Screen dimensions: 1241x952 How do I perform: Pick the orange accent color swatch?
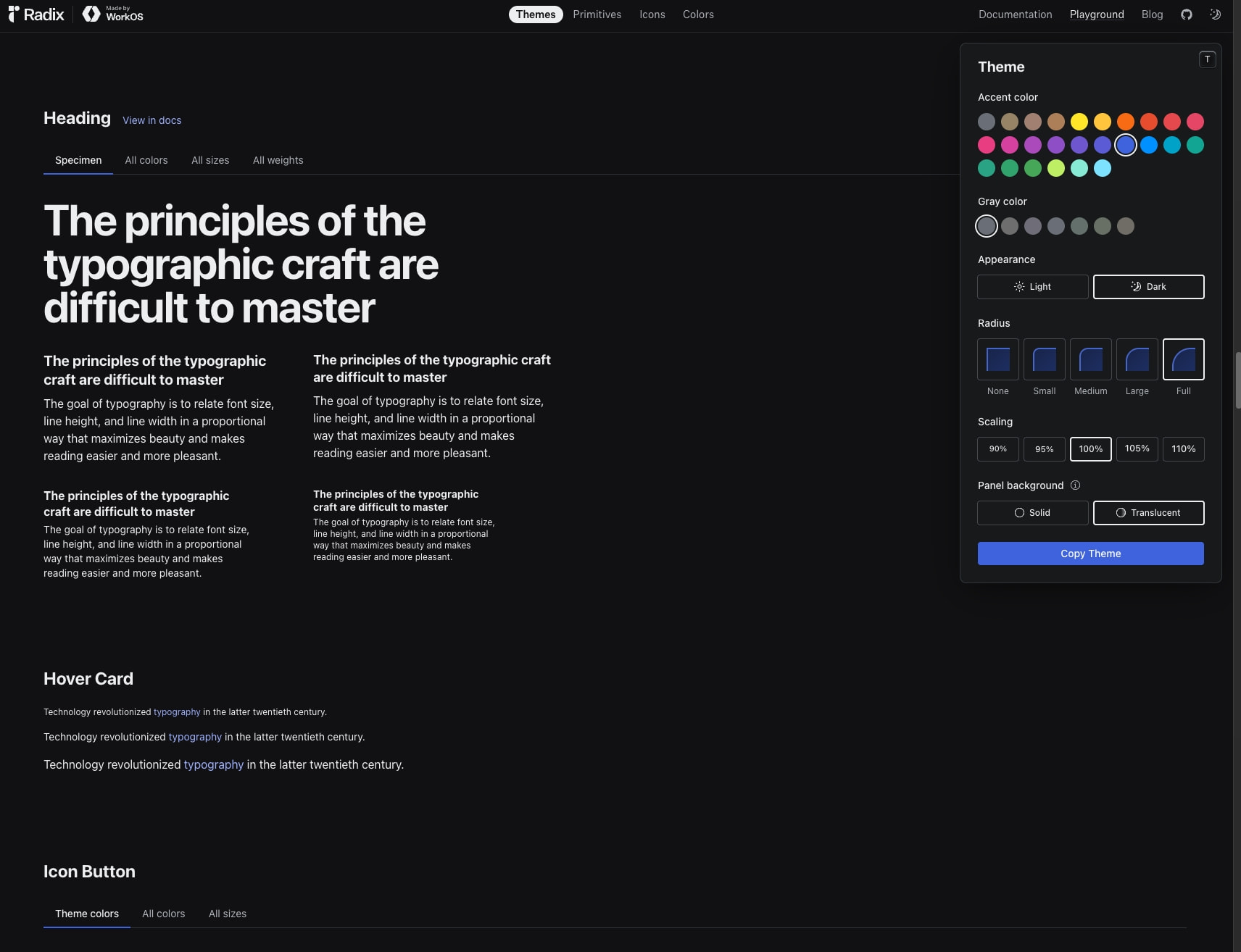click(x=1125, y=122)
